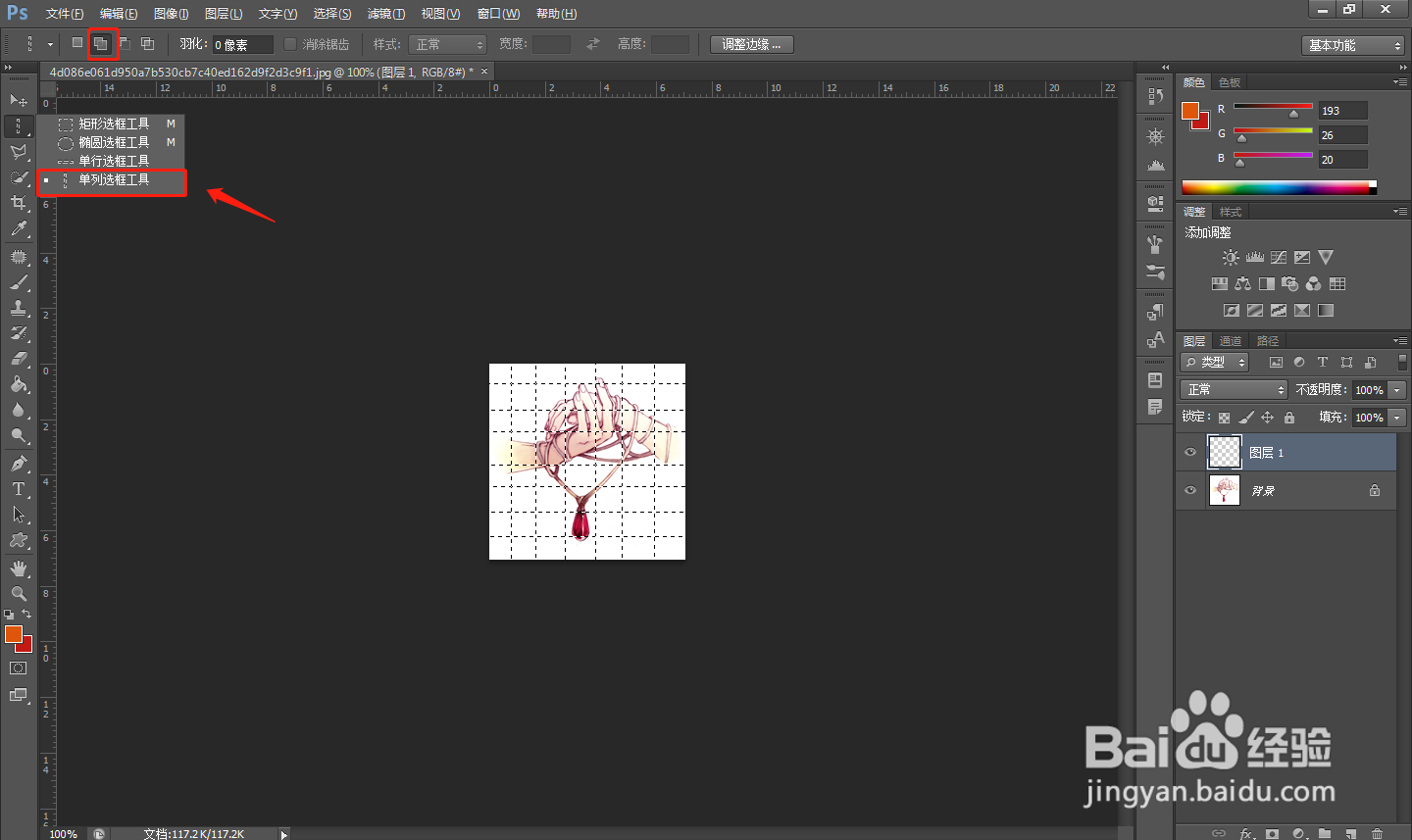Add a Brightness/Contrast adjustment
Viewport: 1412px width, 840px height.
[1231, 257]
